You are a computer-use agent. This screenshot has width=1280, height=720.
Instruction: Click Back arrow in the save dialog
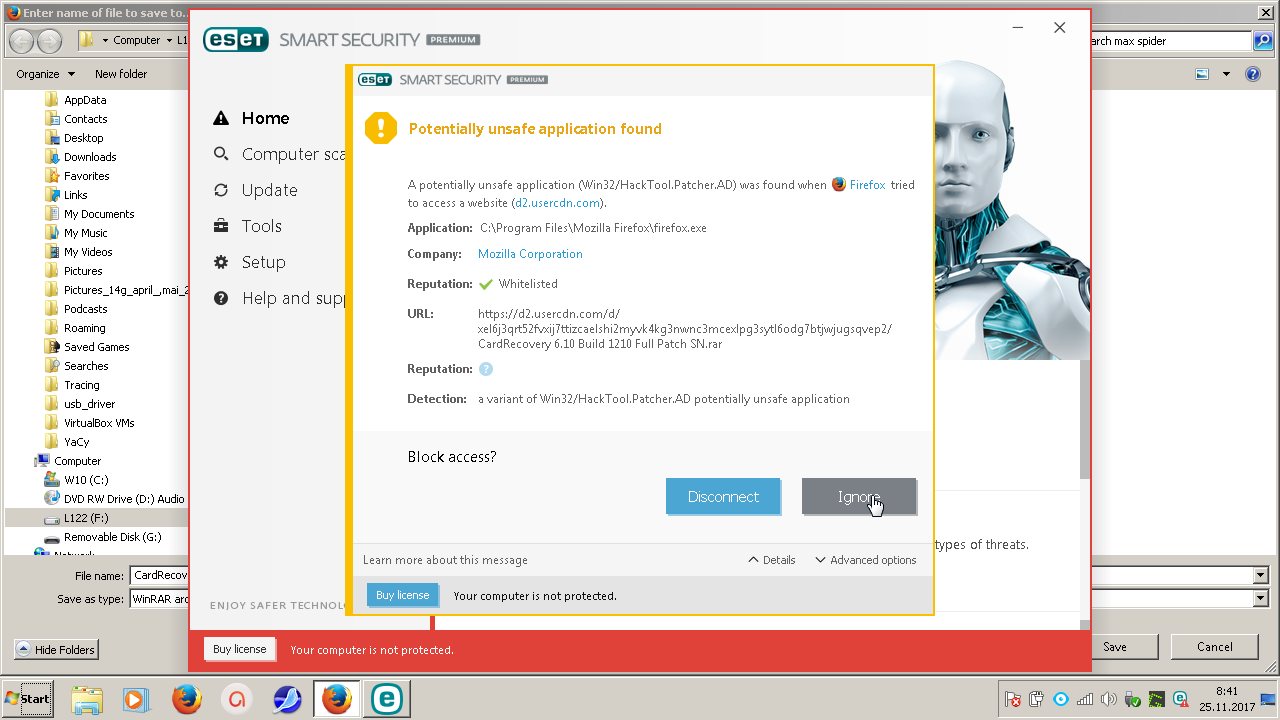click(22, 41)
